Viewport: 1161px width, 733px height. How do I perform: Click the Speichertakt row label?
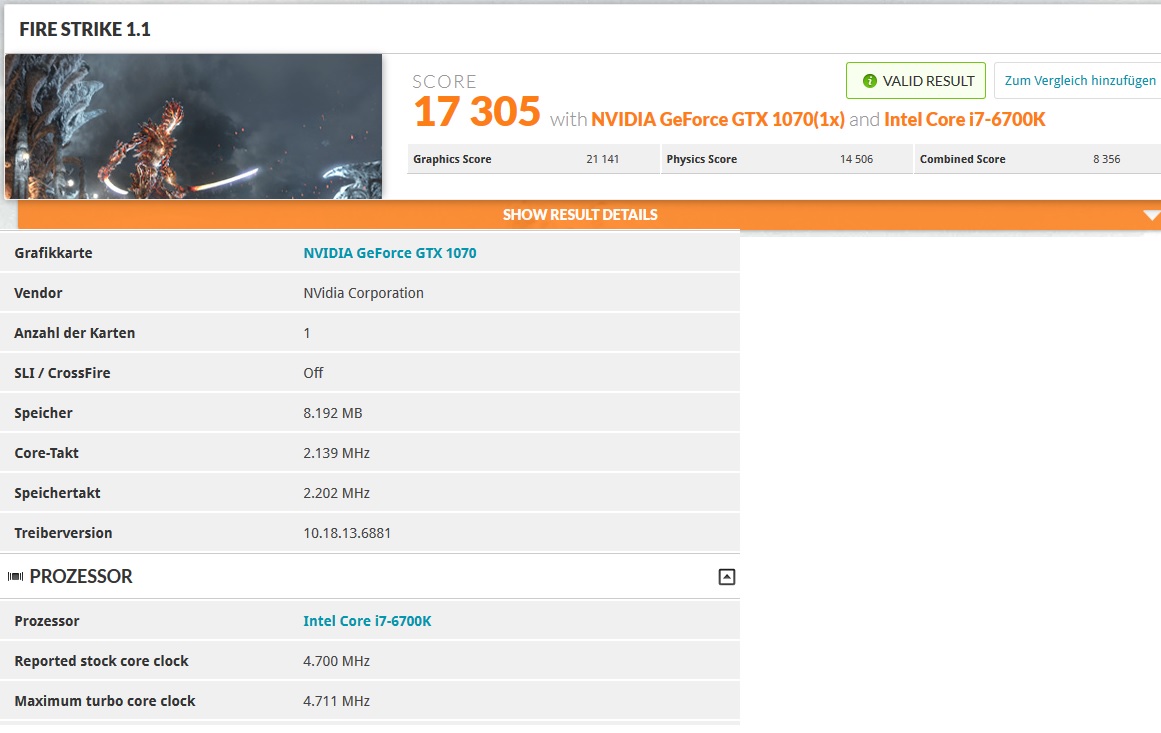point(57,493)
